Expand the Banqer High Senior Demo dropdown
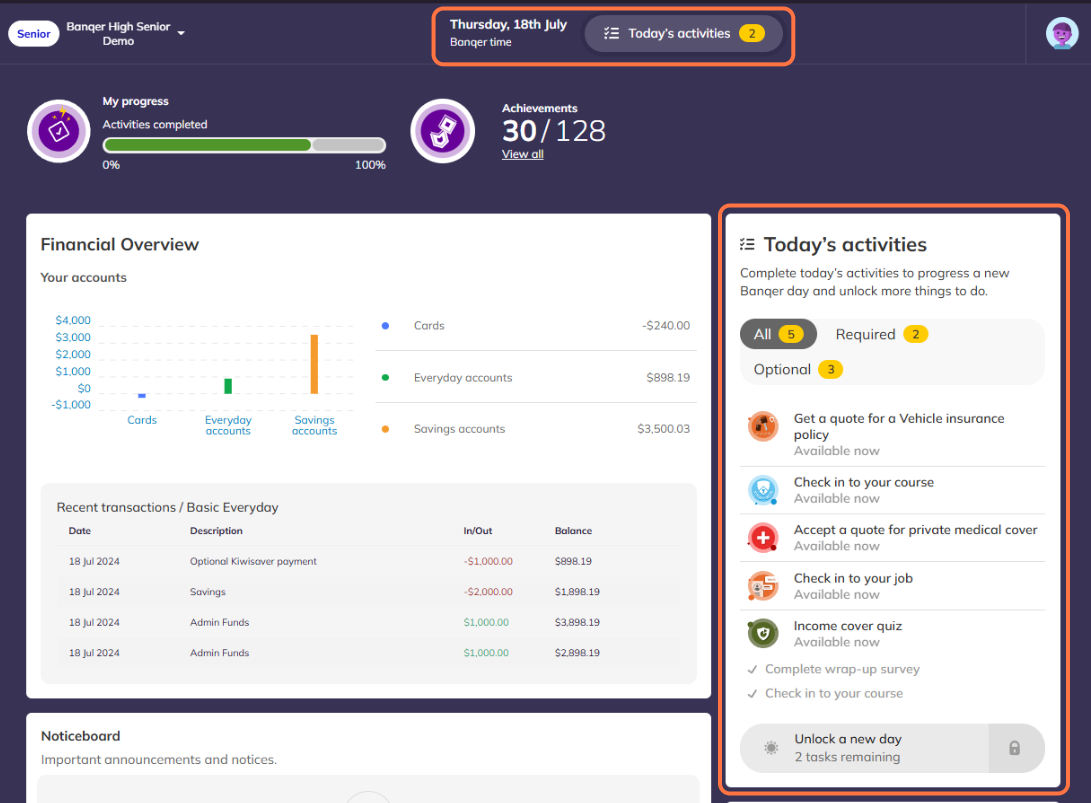 [181, 33]
